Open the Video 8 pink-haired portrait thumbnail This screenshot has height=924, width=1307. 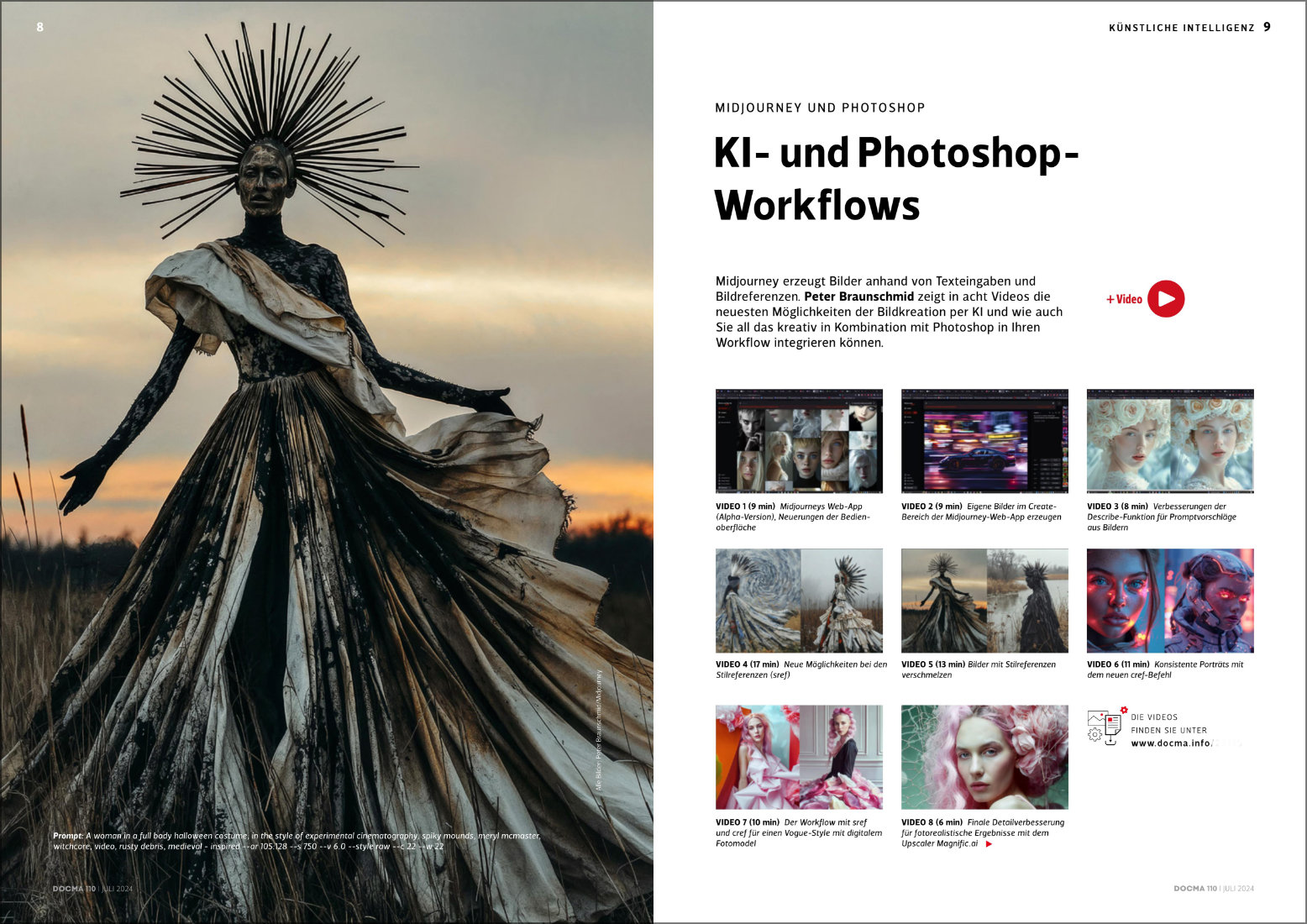click(x=984, y=757)
